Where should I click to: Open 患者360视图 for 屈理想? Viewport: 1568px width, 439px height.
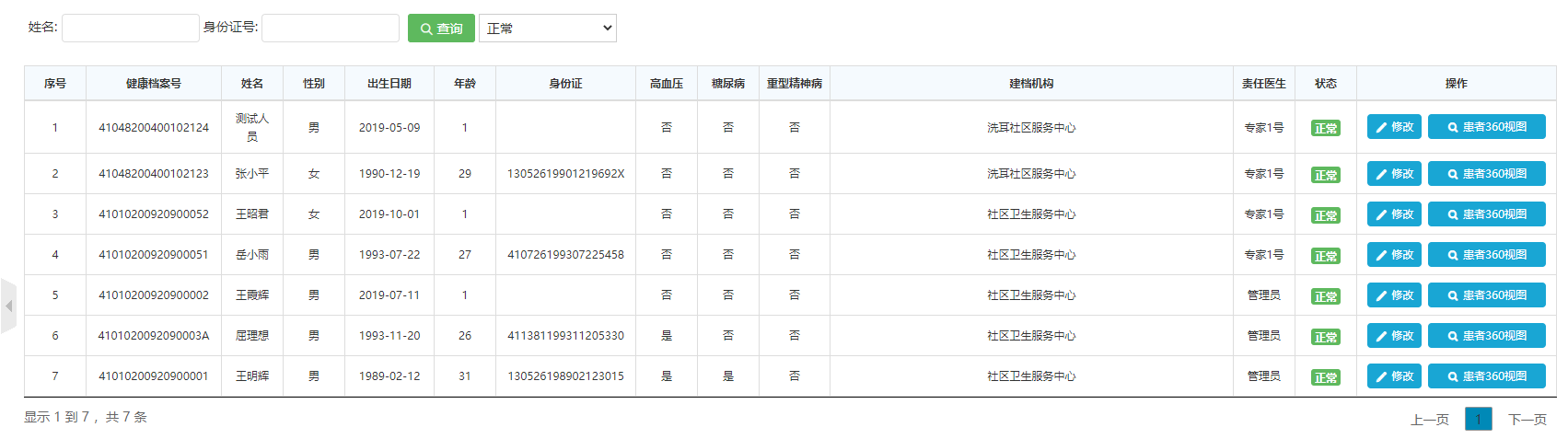1486,336
